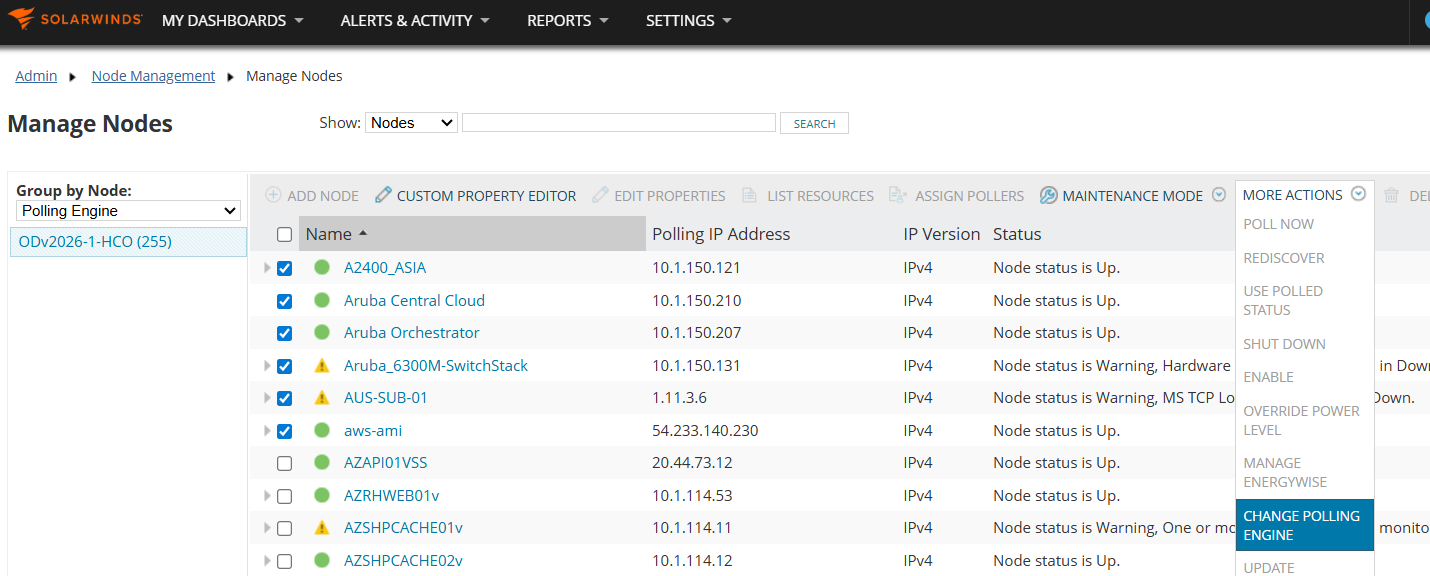Open the Group by Polling Engine dropdown
Image resolution: width=1430 pixels, height=576 pixels.
pyautogui.click(x=129, y=211)
